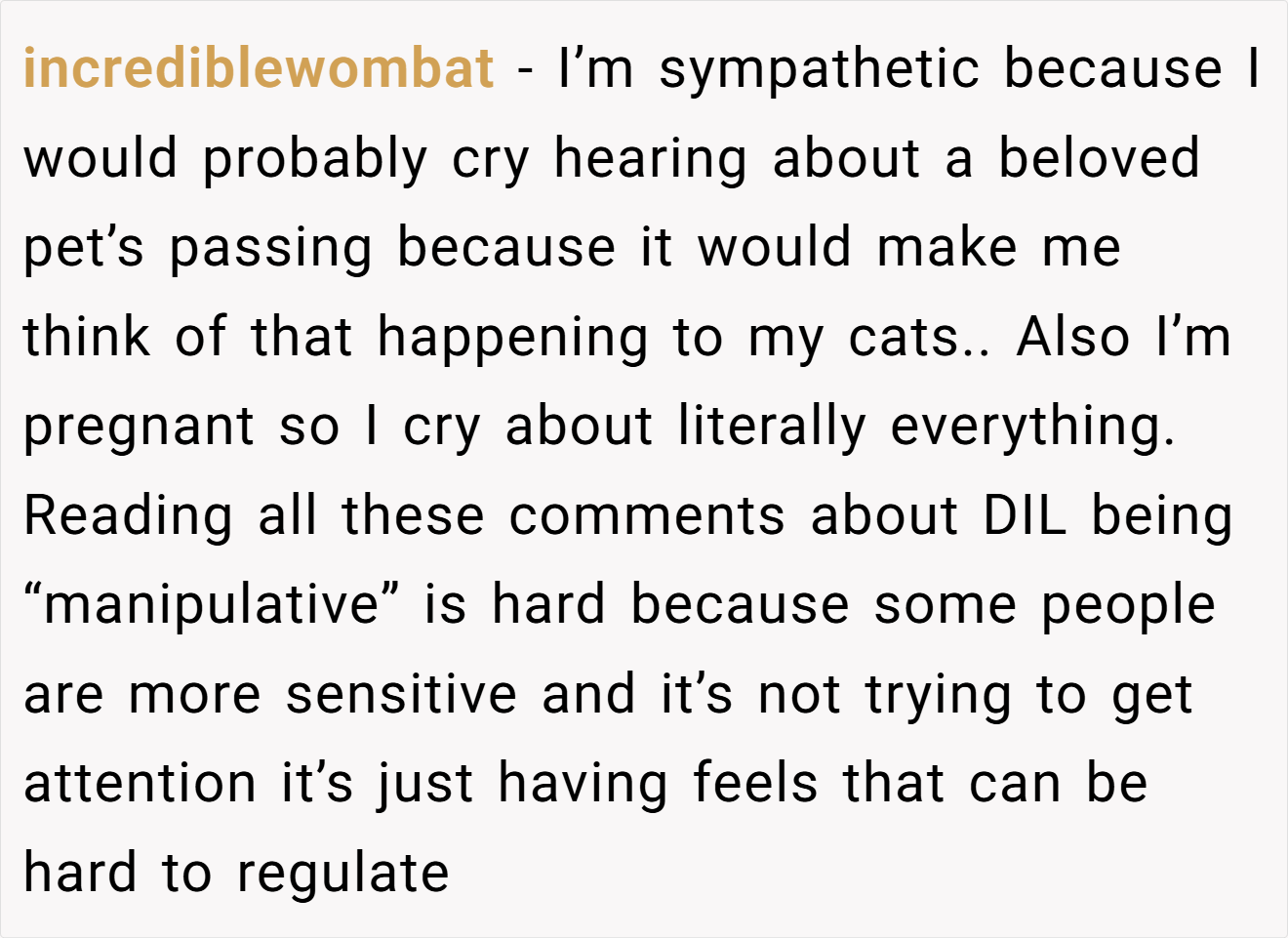Click the word "Reading" in the comment

(x=129, y=517)
